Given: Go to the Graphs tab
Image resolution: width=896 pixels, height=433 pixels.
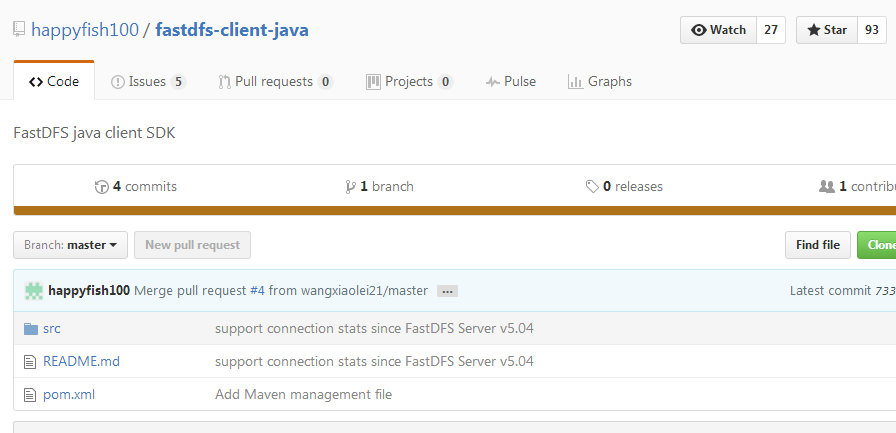Looking at the screenshot, I should (x=599, y=82).
